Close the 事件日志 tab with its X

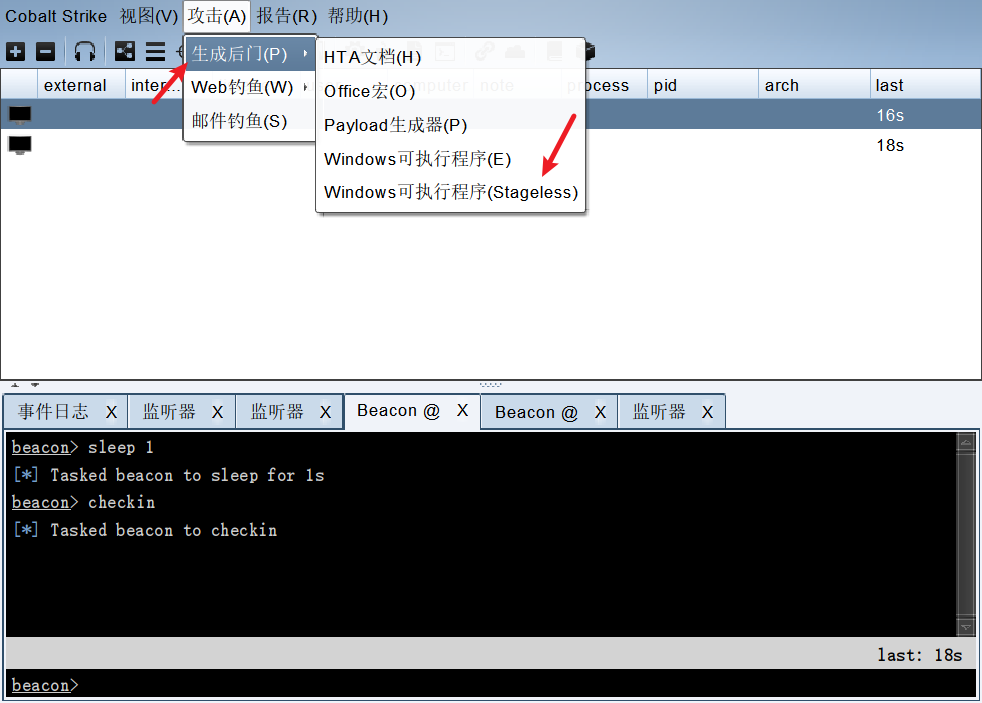(111, 412)
